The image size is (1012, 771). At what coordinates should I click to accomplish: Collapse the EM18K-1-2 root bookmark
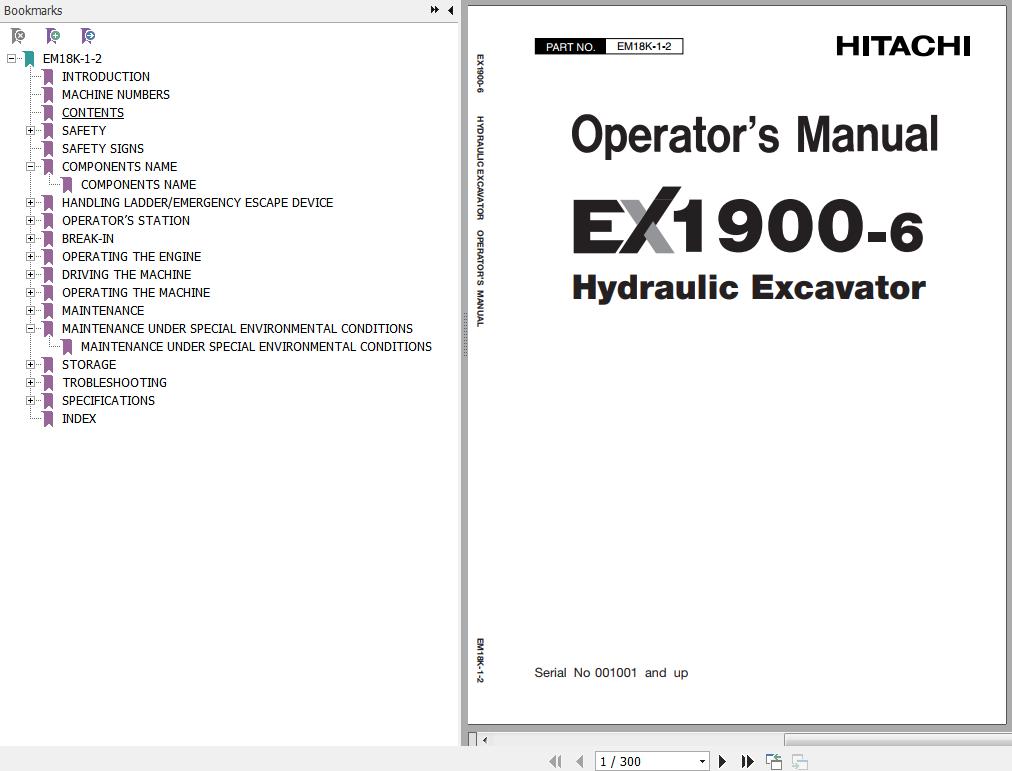[x=11, y=58]
